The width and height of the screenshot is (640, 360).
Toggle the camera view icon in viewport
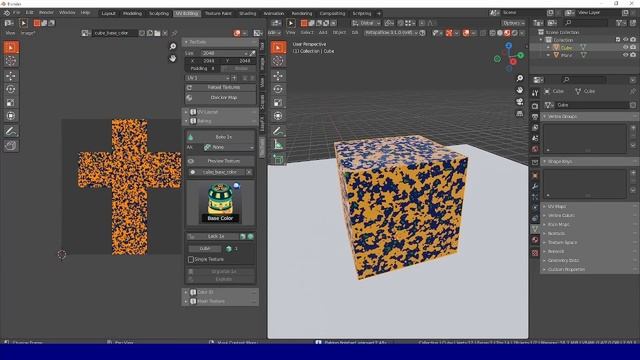(x=520, y=101)
